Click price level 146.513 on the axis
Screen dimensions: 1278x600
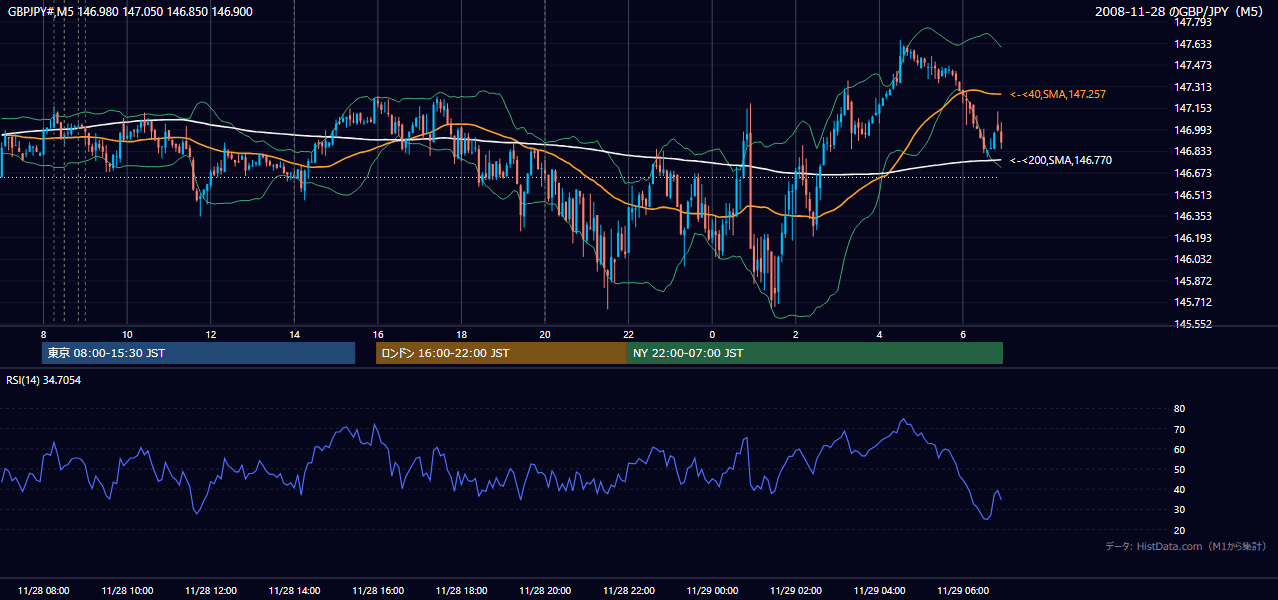click(x=1193, y=195)
